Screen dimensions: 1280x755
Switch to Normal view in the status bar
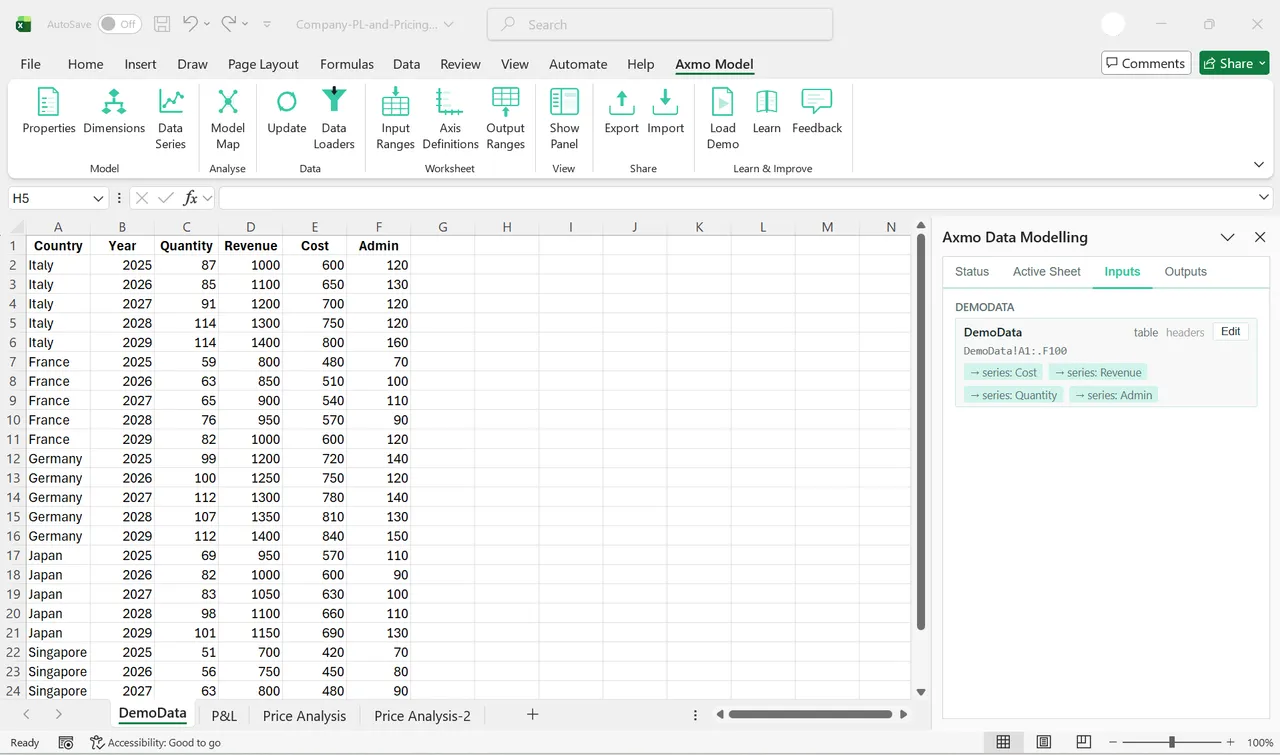[x=1003, y=742]
